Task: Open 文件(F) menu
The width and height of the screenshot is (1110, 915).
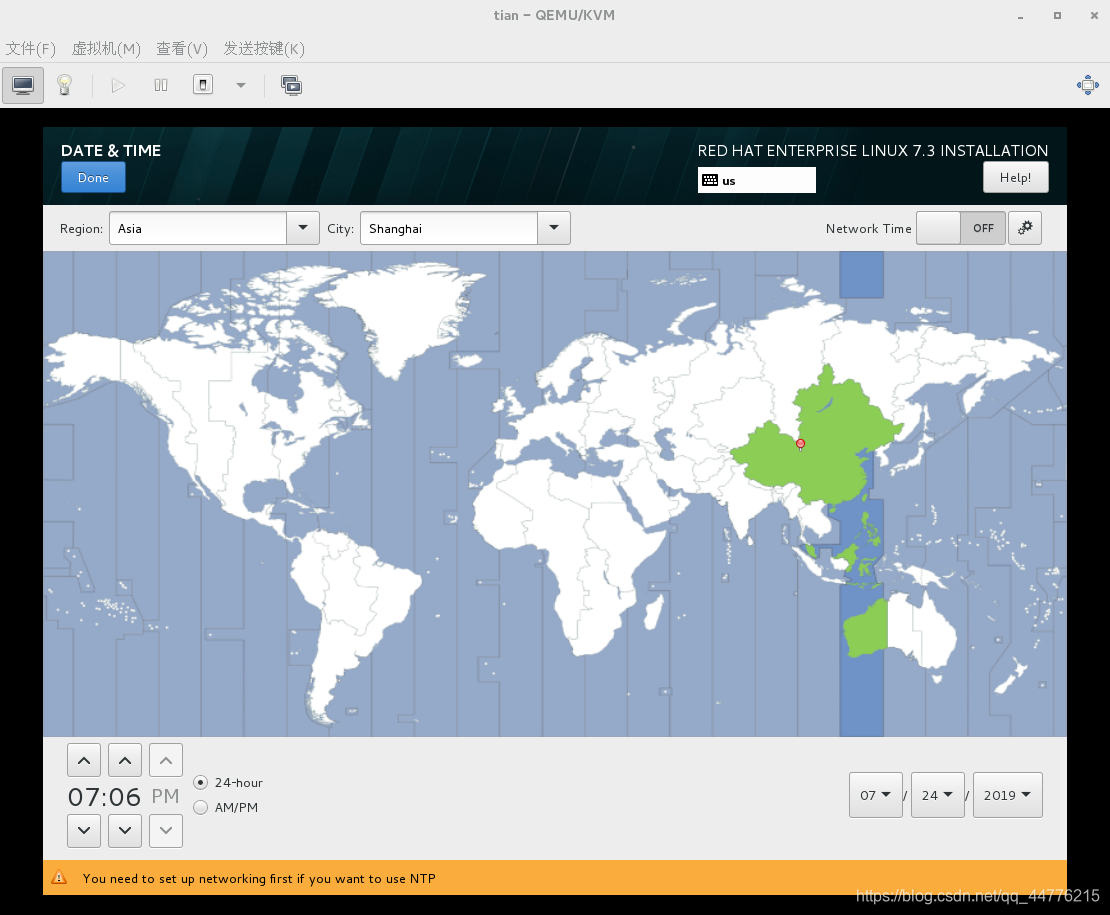Action: tap(30, 48)
